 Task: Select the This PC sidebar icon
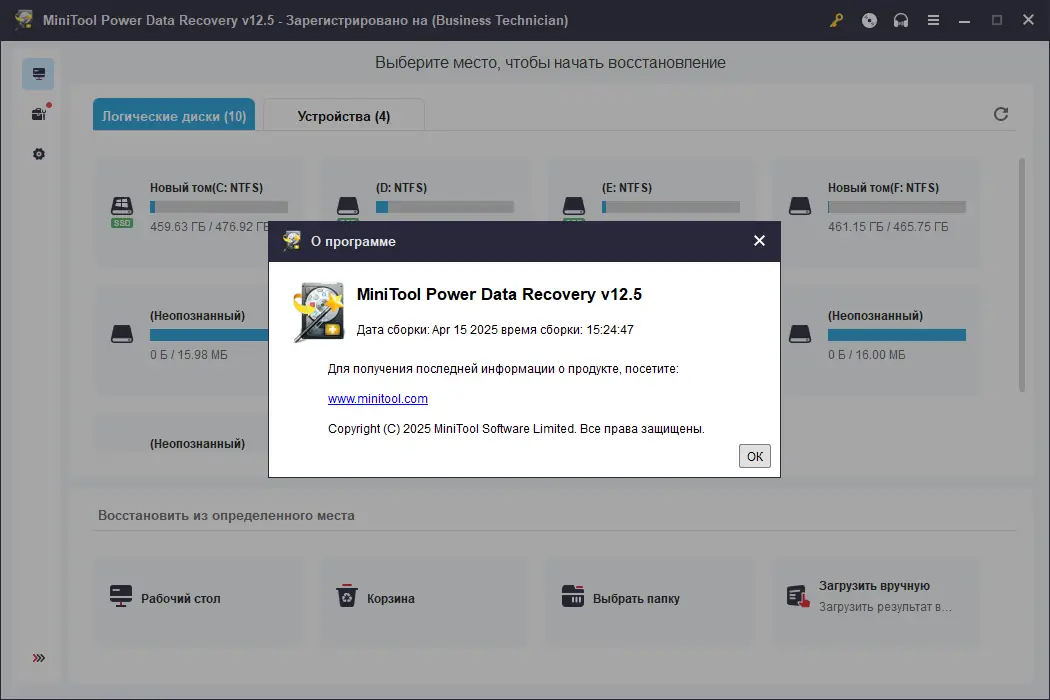(38, 74)
